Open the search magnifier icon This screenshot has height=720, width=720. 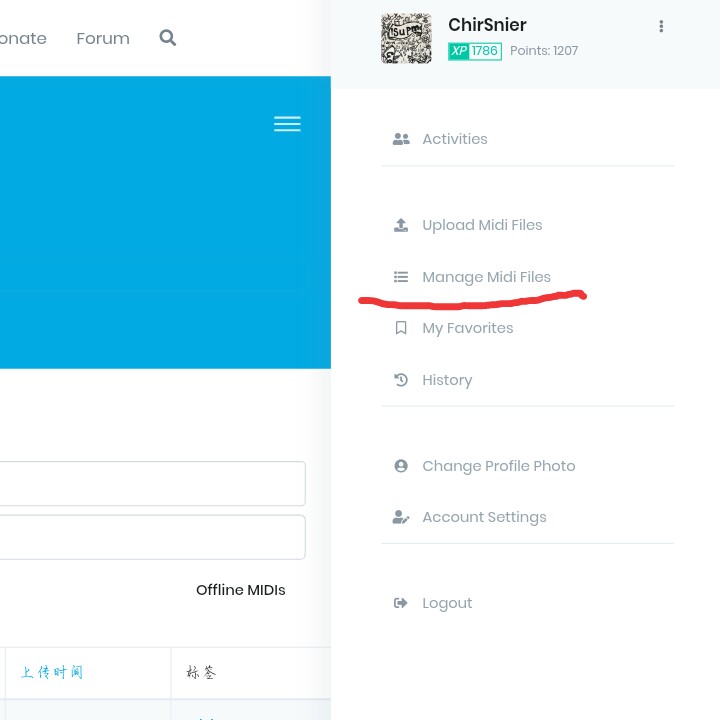[x=168, y=38]
